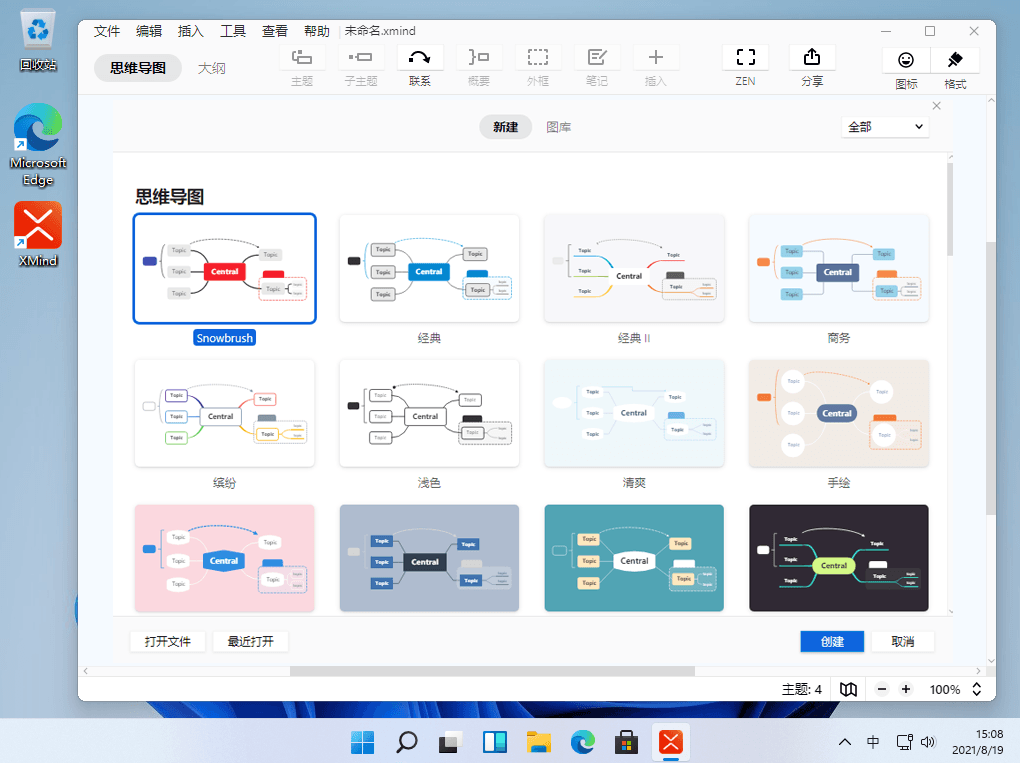This screenshot has width=1020, height=763.
Task: Open the 插入 insert plus icon
Action: tap(656, 58)
